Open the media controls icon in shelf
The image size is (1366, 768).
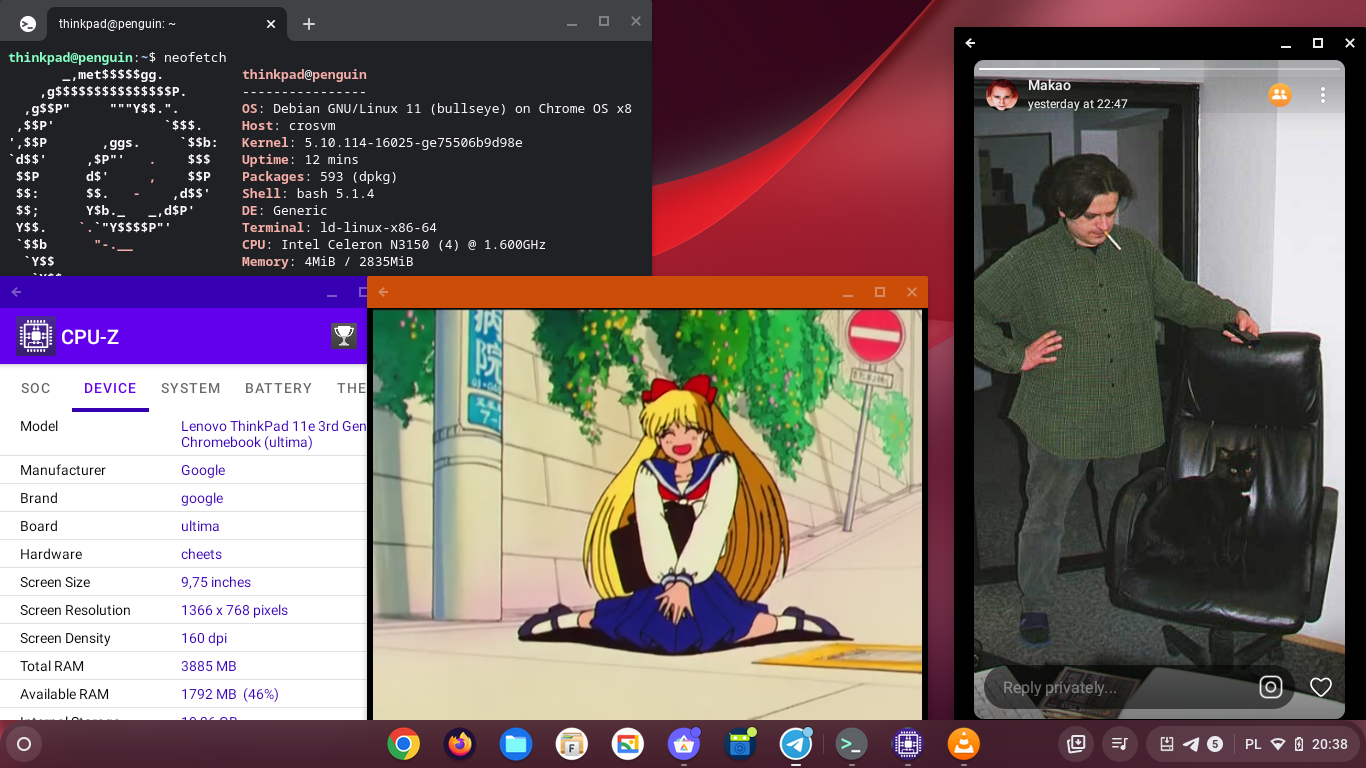coord(1120,744)
